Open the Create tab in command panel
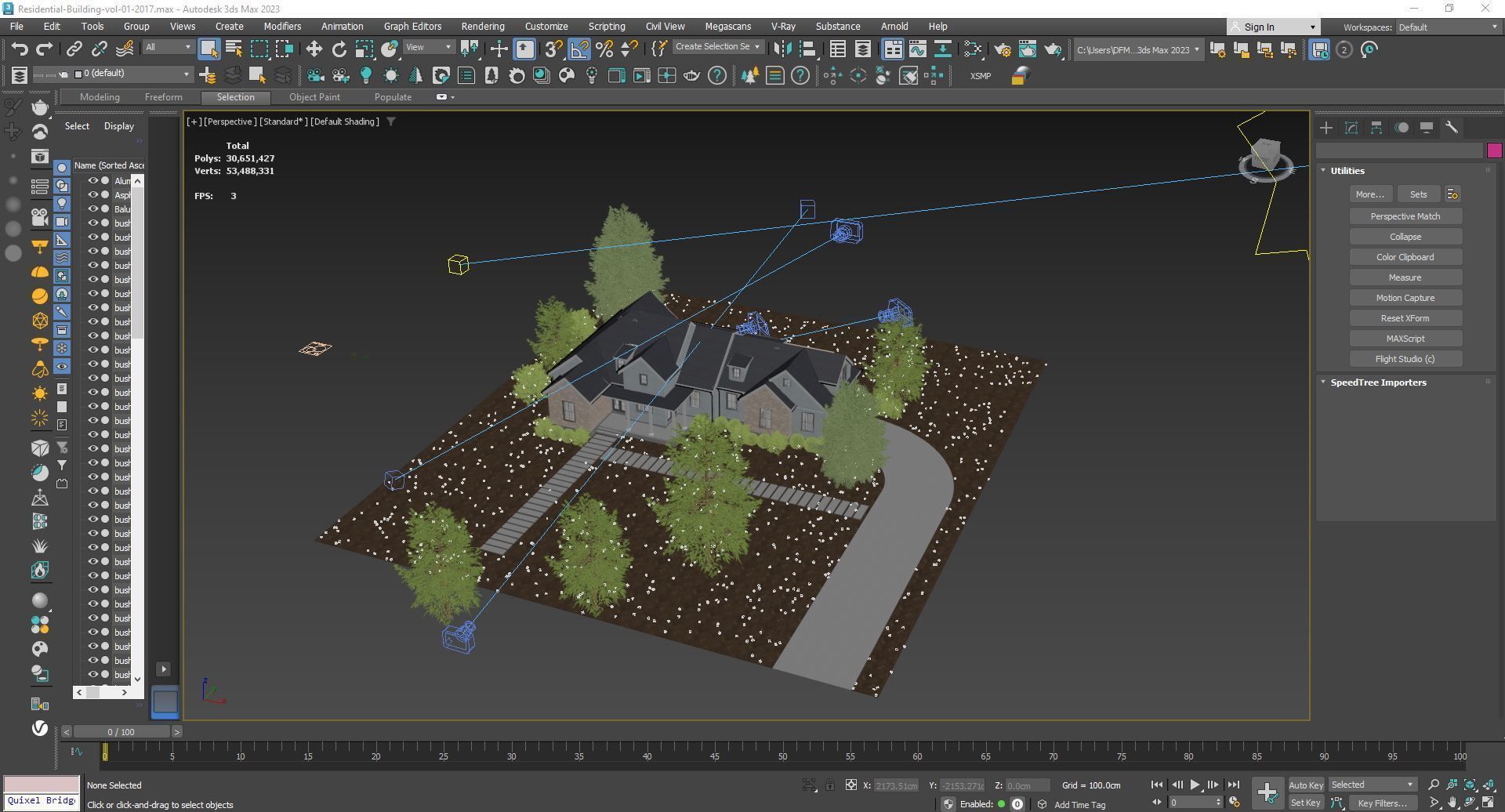The image size is (1505, 812). coord(1326,128)
